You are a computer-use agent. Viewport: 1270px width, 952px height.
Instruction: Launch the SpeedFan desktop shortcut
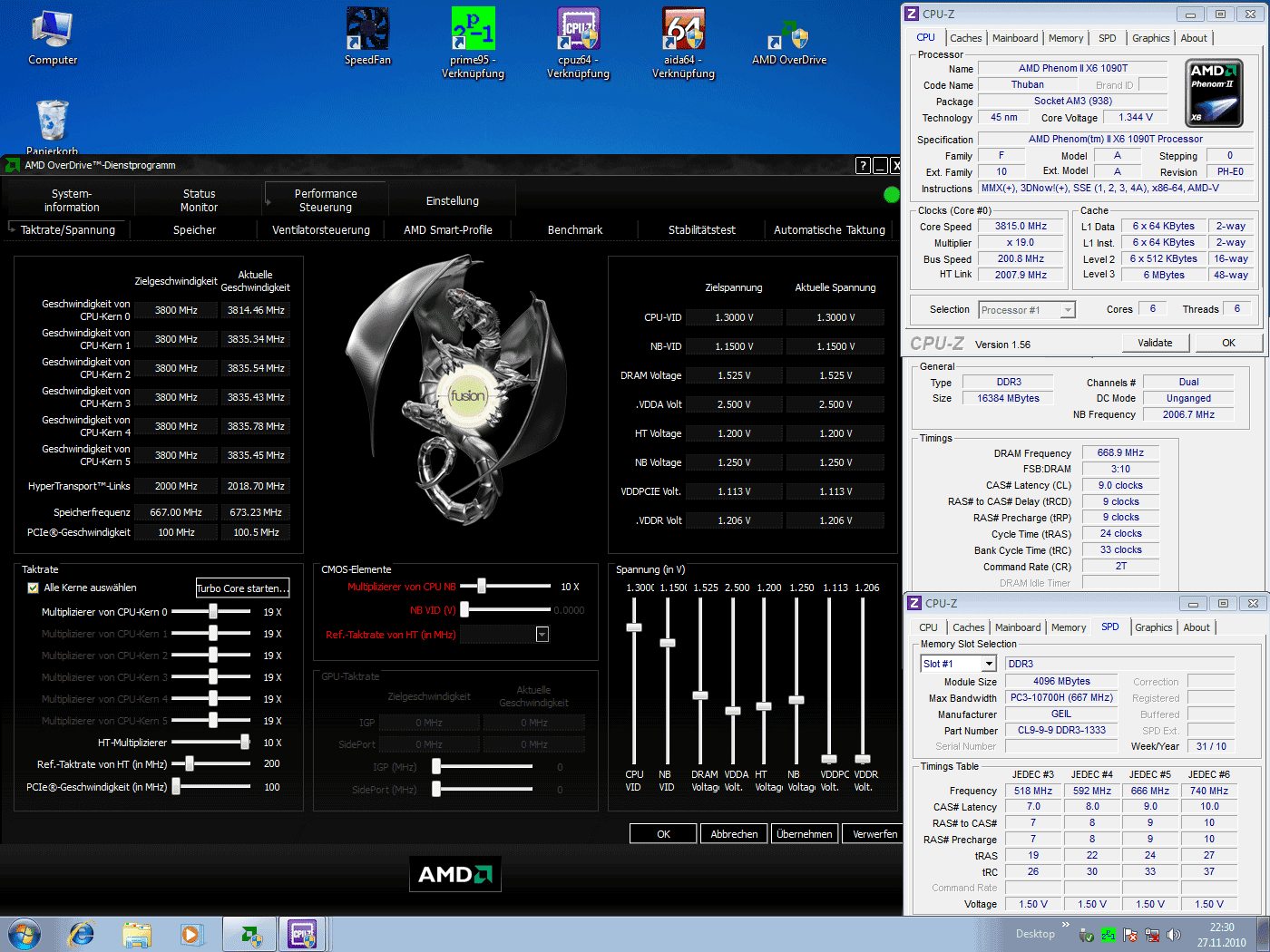pyautogui.click(x=367, y=38)
